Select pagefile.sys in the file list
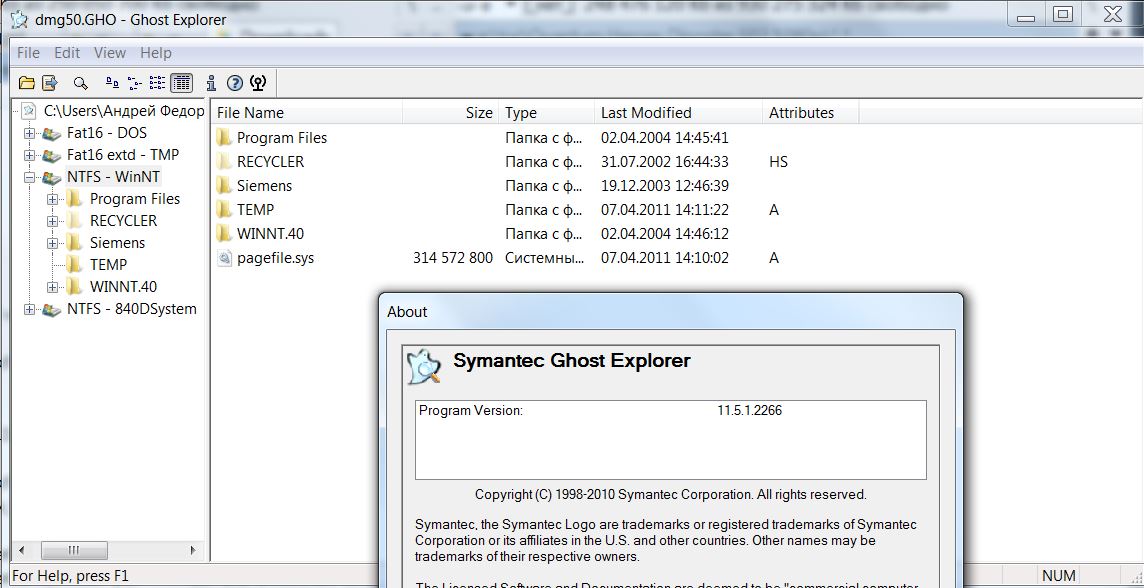This screenshot has height=588, width=1144. (x=275, y=258)
